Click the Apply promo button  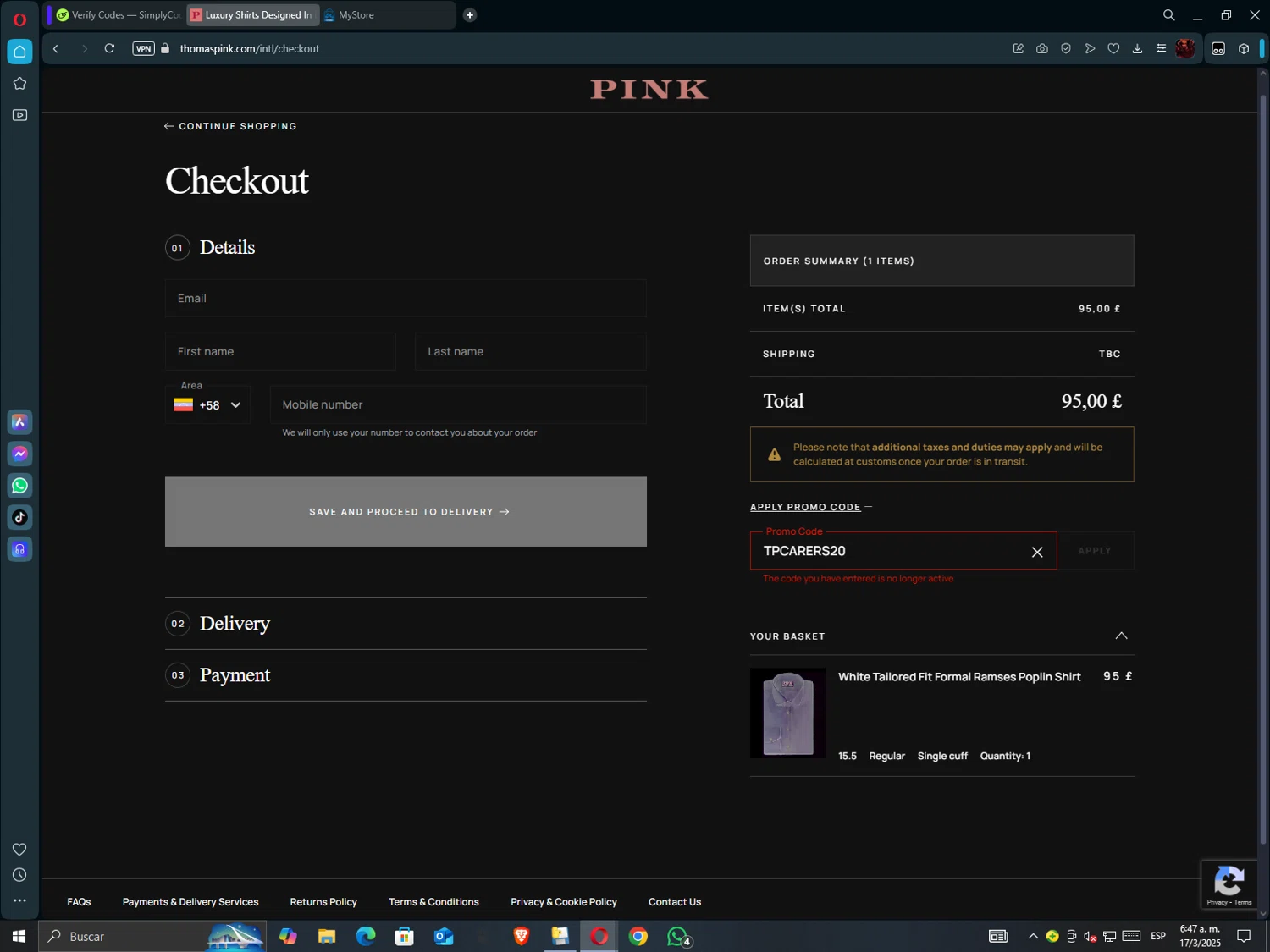[1096, 551]
